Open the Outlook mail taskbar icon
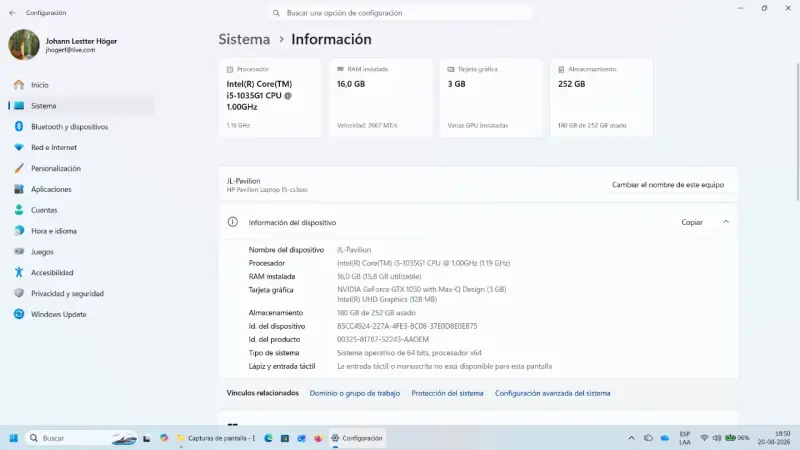 pos(302,438)
